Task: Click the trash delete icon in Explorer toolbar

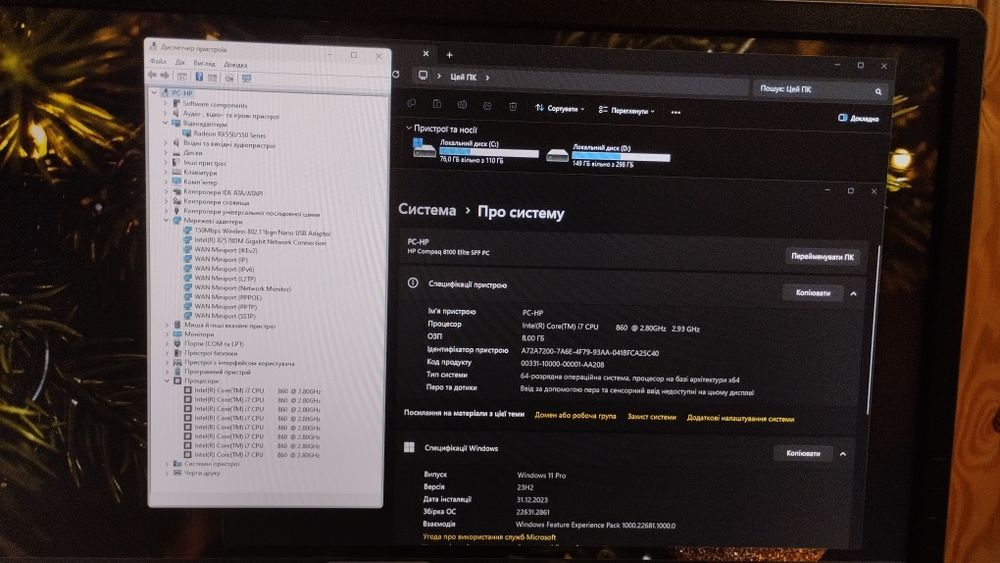Action: (x=513, y=106)
